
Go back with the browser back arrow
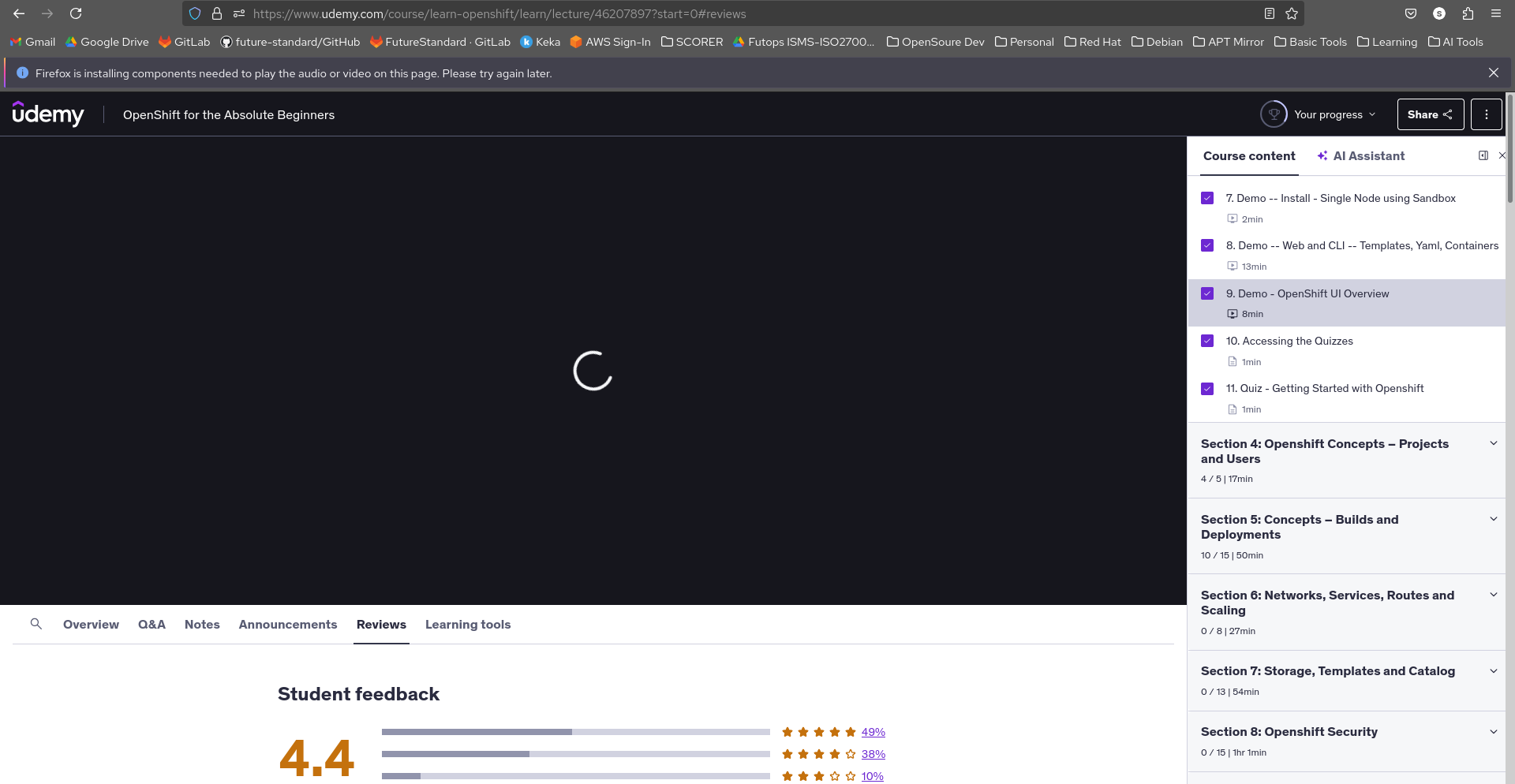[19, 13]
